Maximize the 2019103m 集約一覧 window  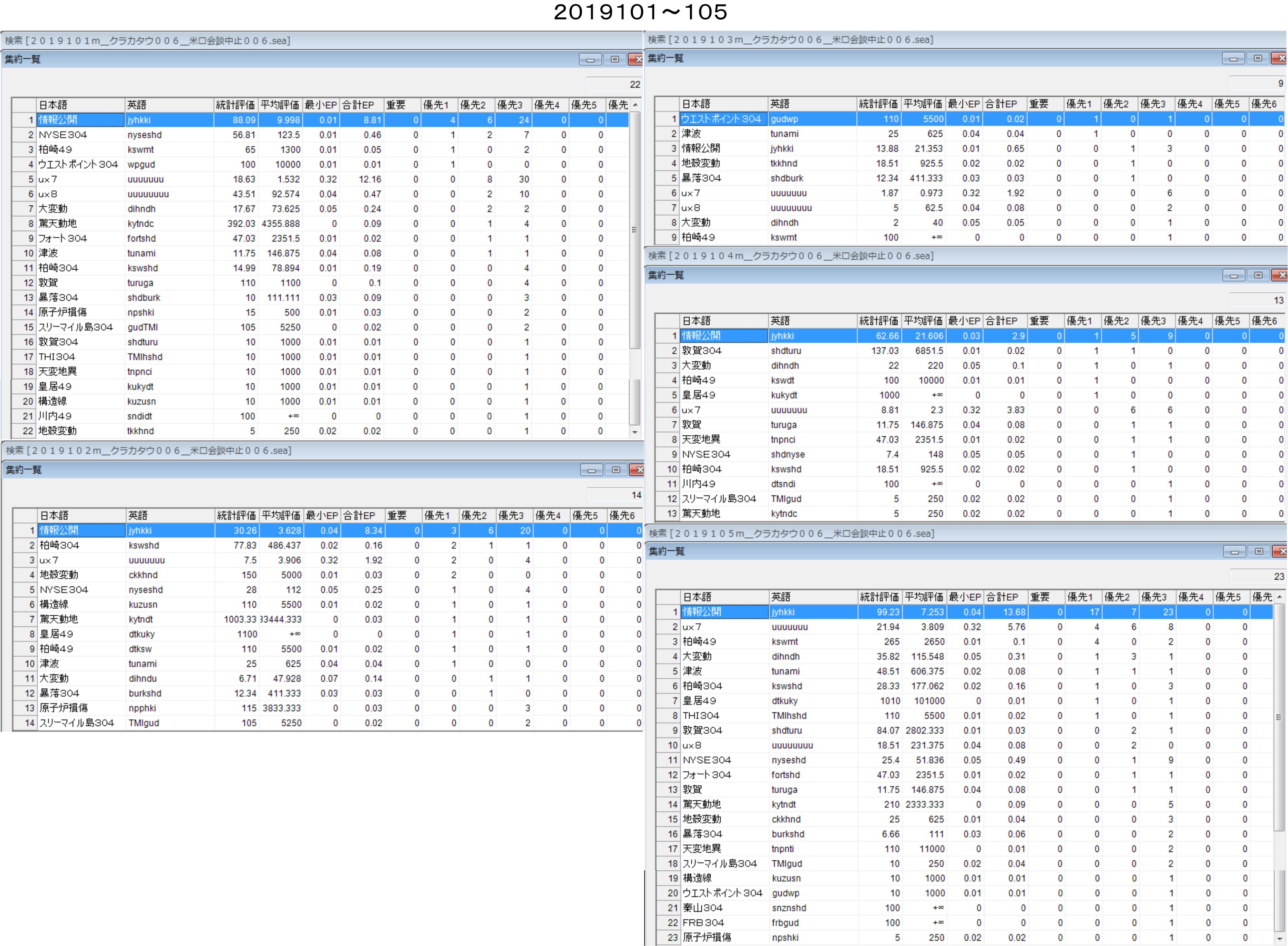1258,58
